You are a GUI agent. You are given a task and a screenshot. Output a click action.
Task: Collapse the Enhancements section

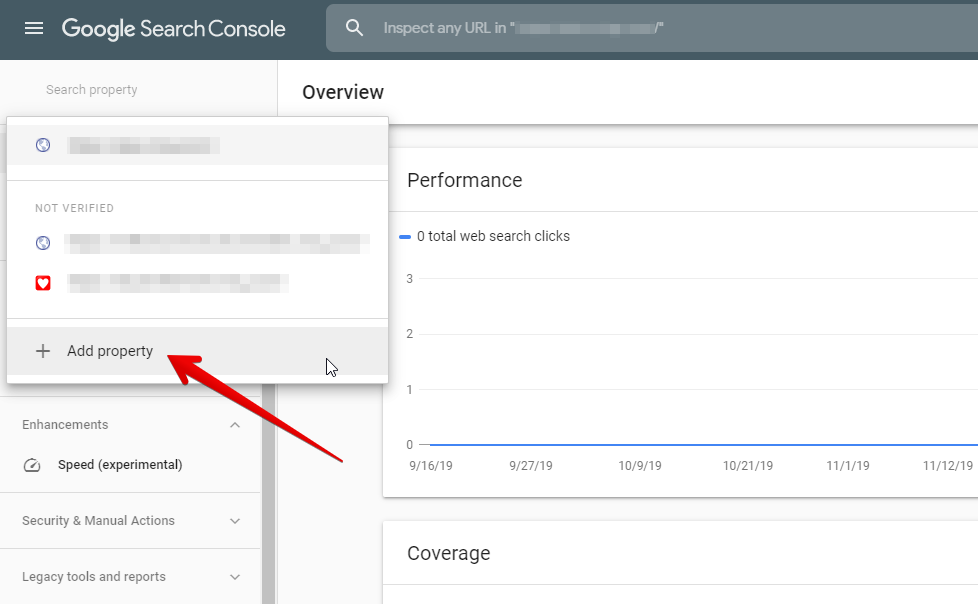coord(235,425)
